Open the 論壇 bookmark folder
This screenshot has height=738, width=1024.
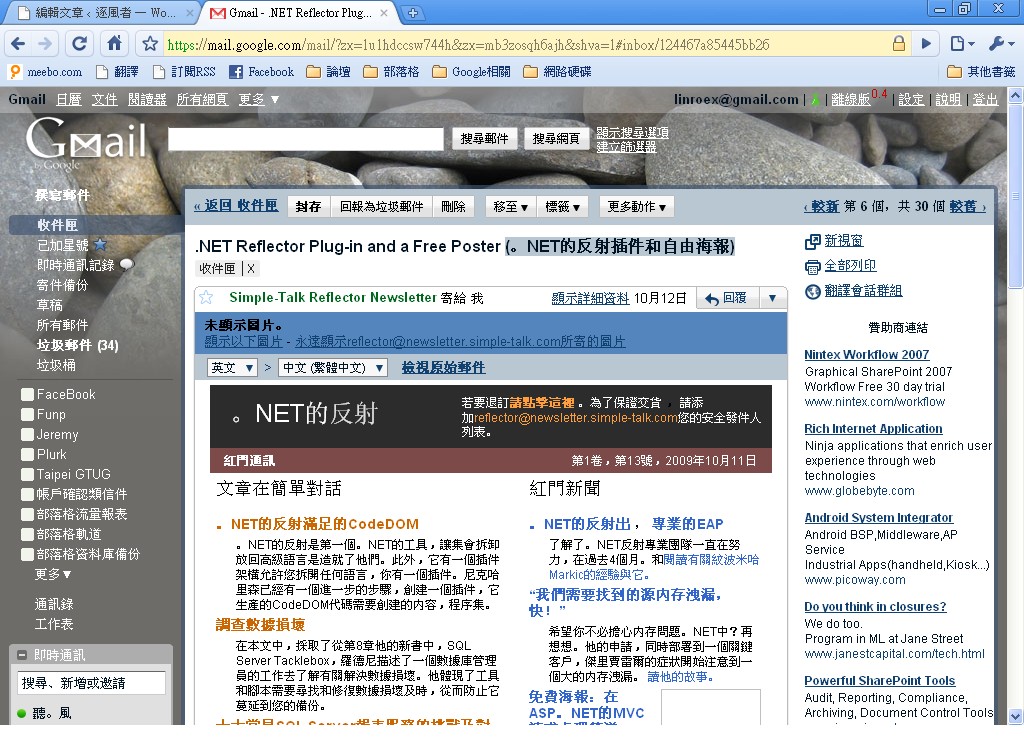[329, 72]
